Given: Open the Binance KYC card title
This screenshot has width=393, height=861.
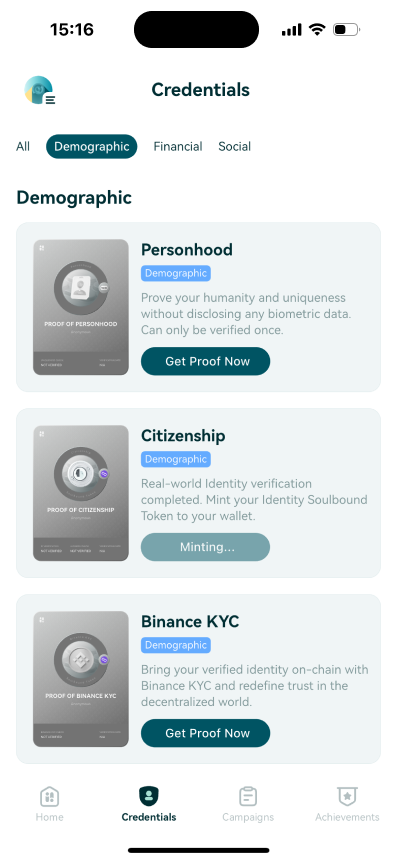Looking at the screenshot, I should [x=190, y=622].
